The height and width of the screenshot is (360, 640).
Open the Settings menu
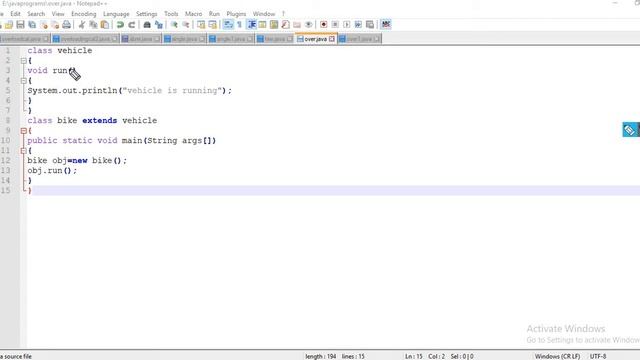pos(147,14)
